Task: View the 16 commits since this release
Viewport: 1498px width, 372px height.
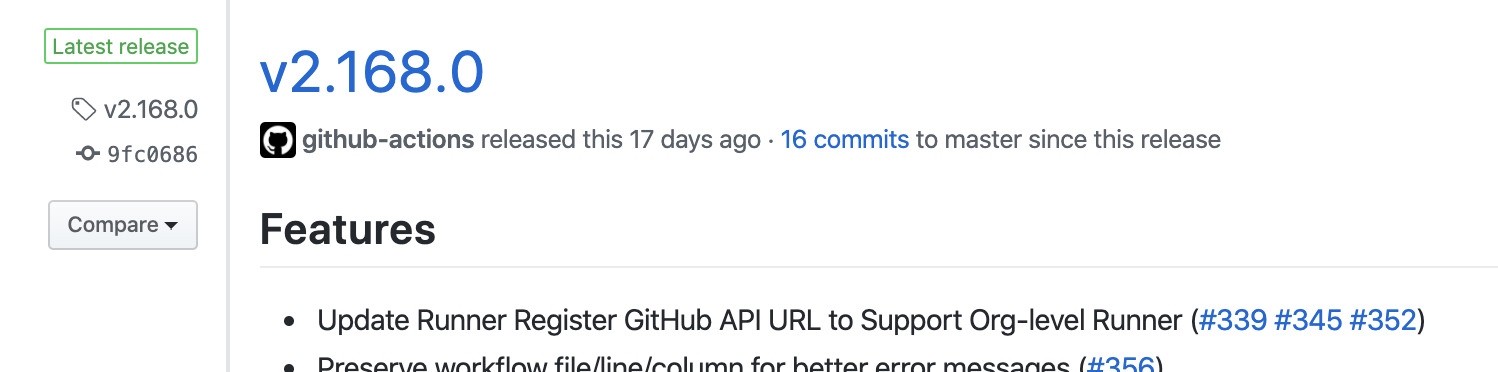Action: point(845,139)
